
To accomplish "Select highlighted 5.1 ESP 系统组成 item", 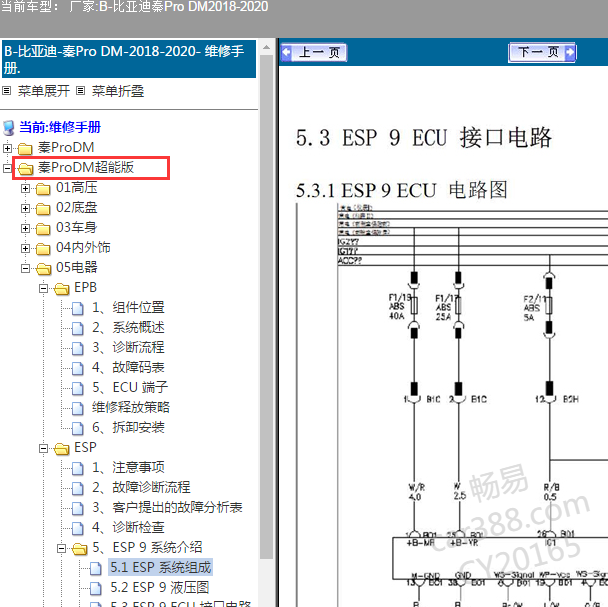I will (x=161, y=568).
